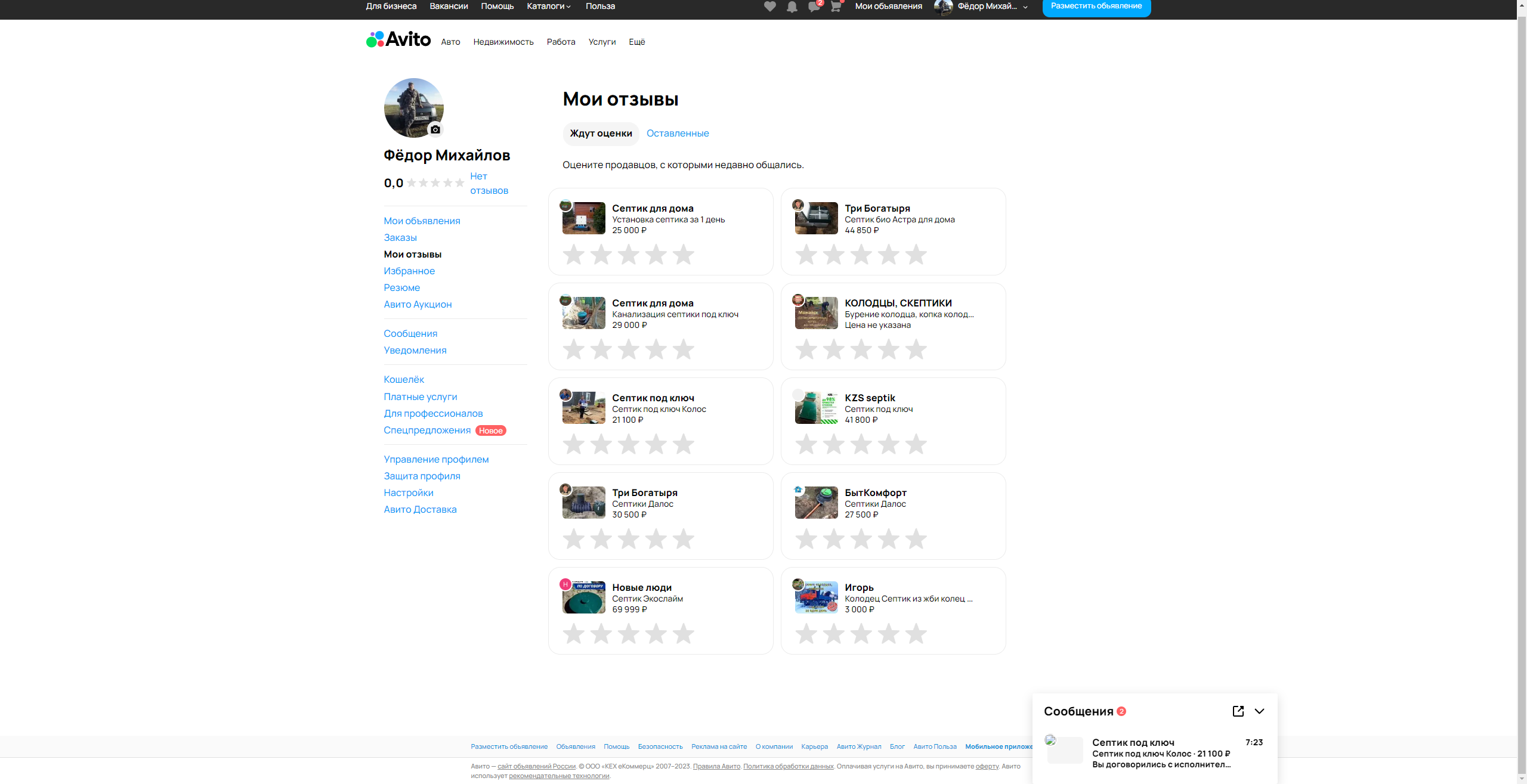
Task: Open favorites heart icon in header
Action: click(769, 7)
